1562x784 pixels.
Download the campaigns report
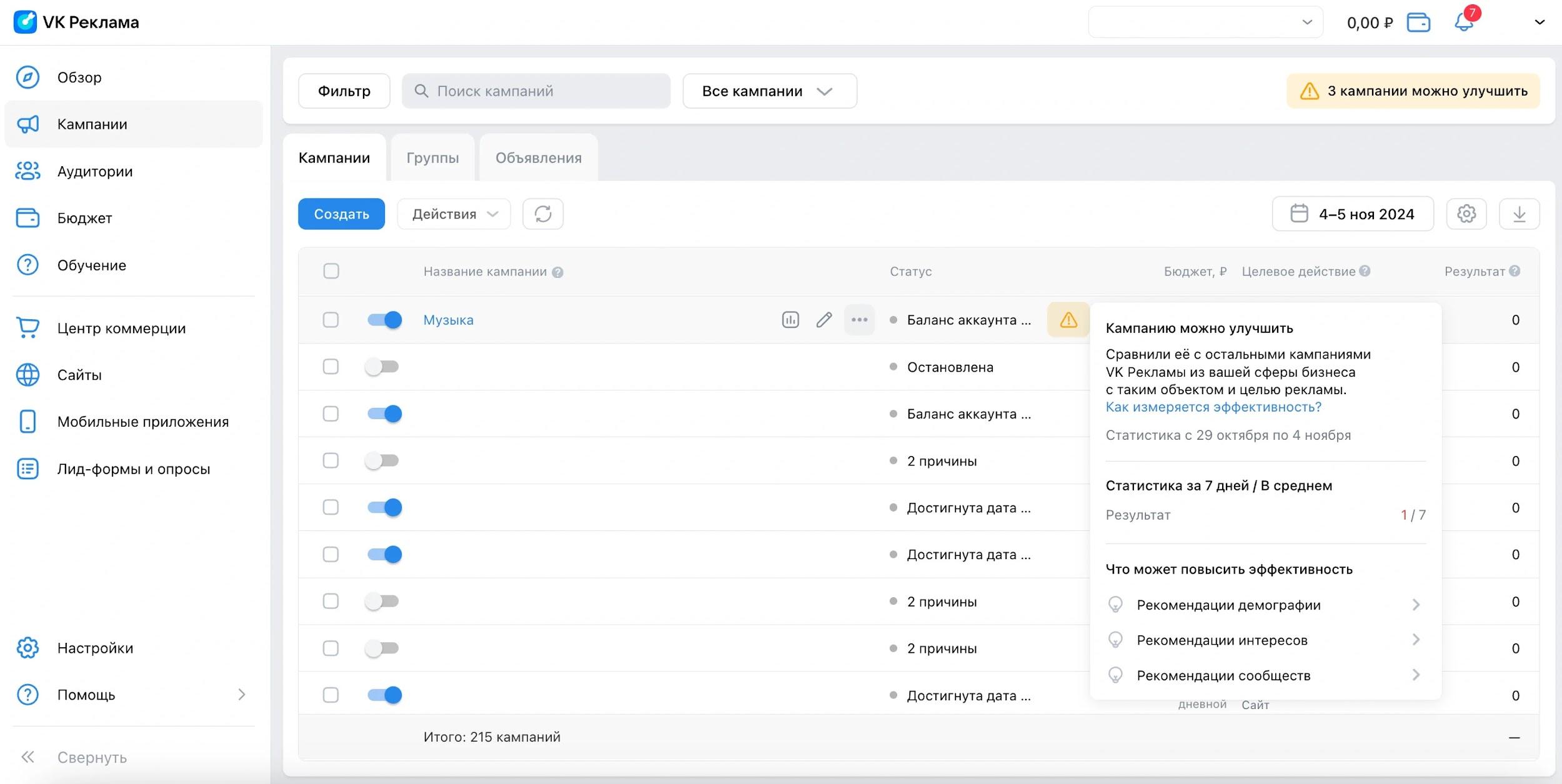click(1519, 214)
